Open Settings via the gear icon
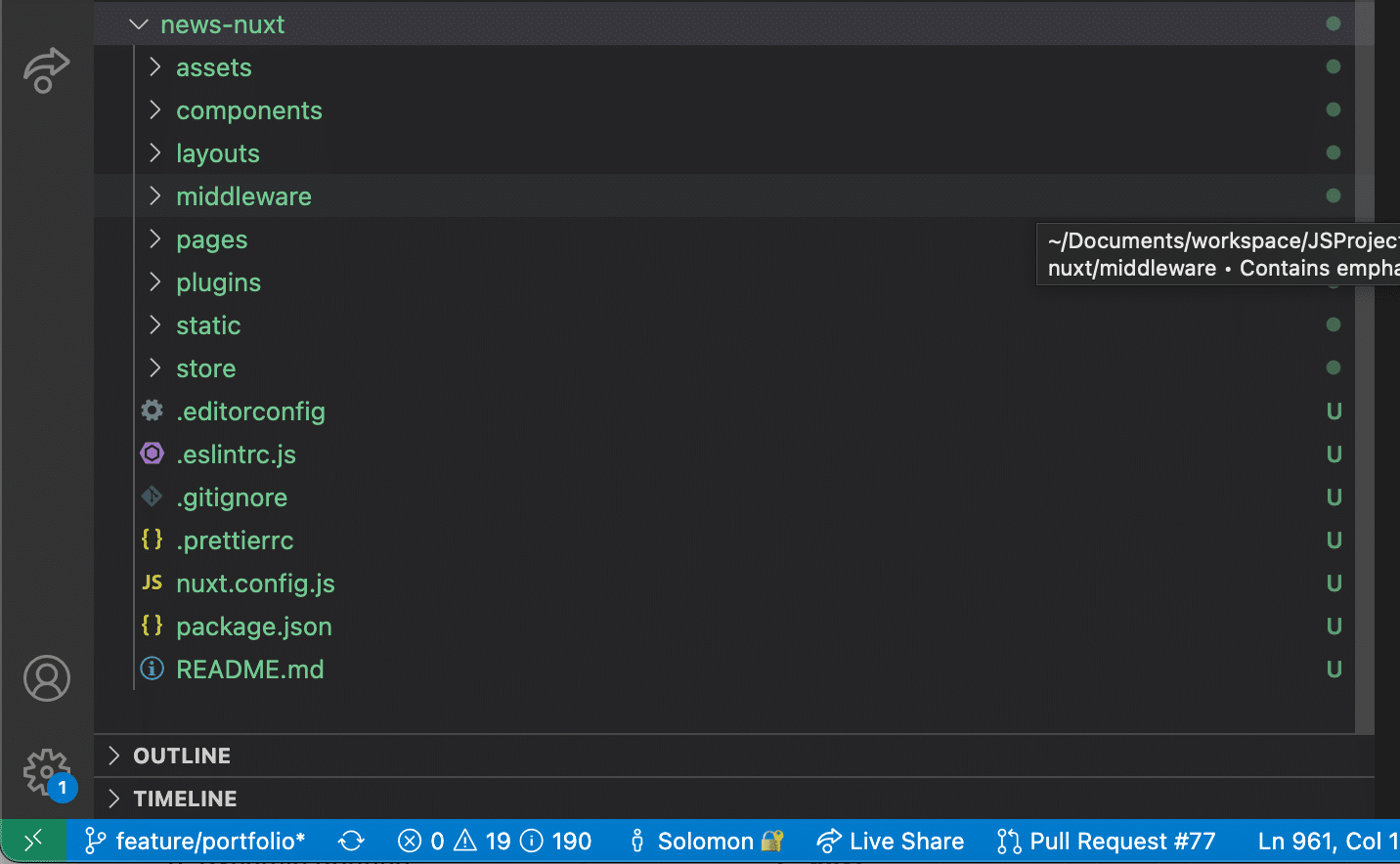1400x864 pixels. tap(46, 771)
